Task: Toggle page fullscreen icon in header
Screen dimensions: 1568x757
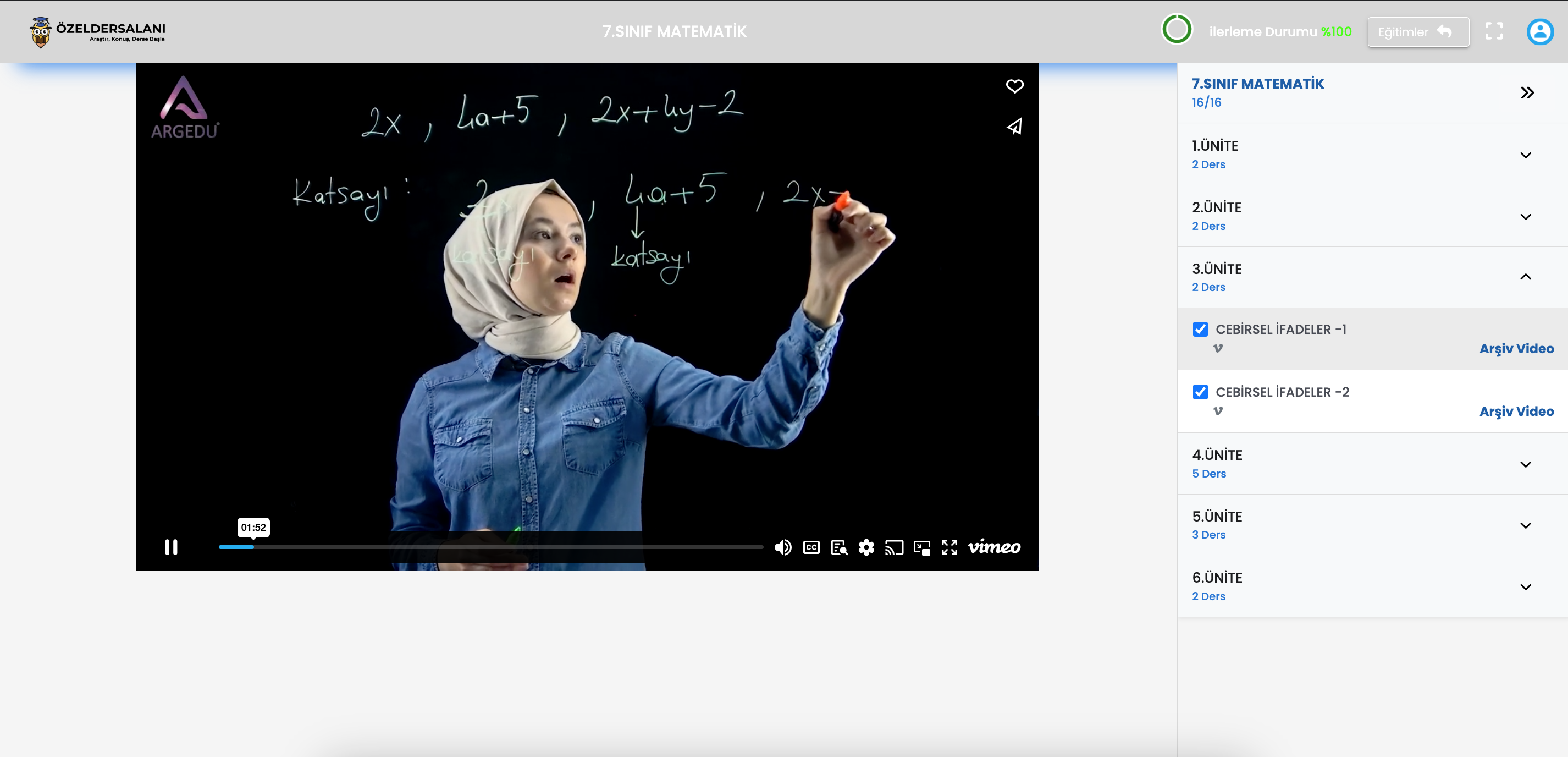Action: click(1494, 31)
